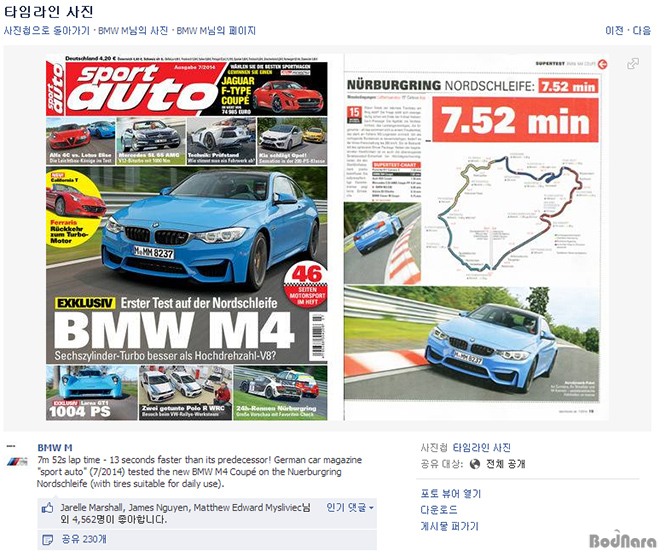The image size is (660, 551).
Task: Click the 타임라인 사진 page heading
Action: 48,11
